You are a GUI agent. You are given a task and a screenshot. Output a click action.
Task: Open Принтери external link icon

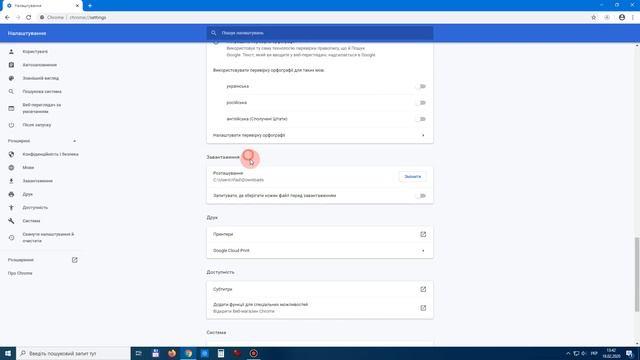coord(423,234)
